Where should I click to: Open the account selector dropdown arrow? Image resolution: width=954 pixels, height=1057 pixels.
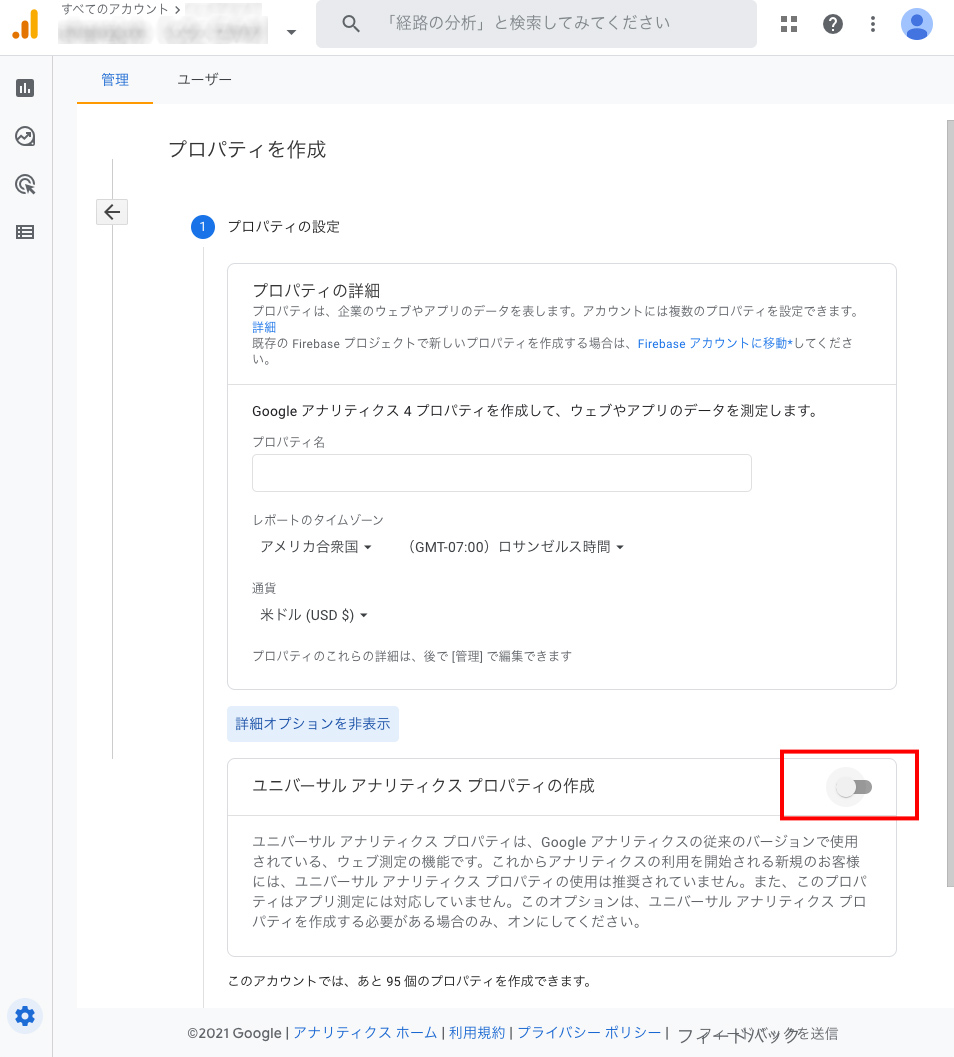(x=291, y=32)
